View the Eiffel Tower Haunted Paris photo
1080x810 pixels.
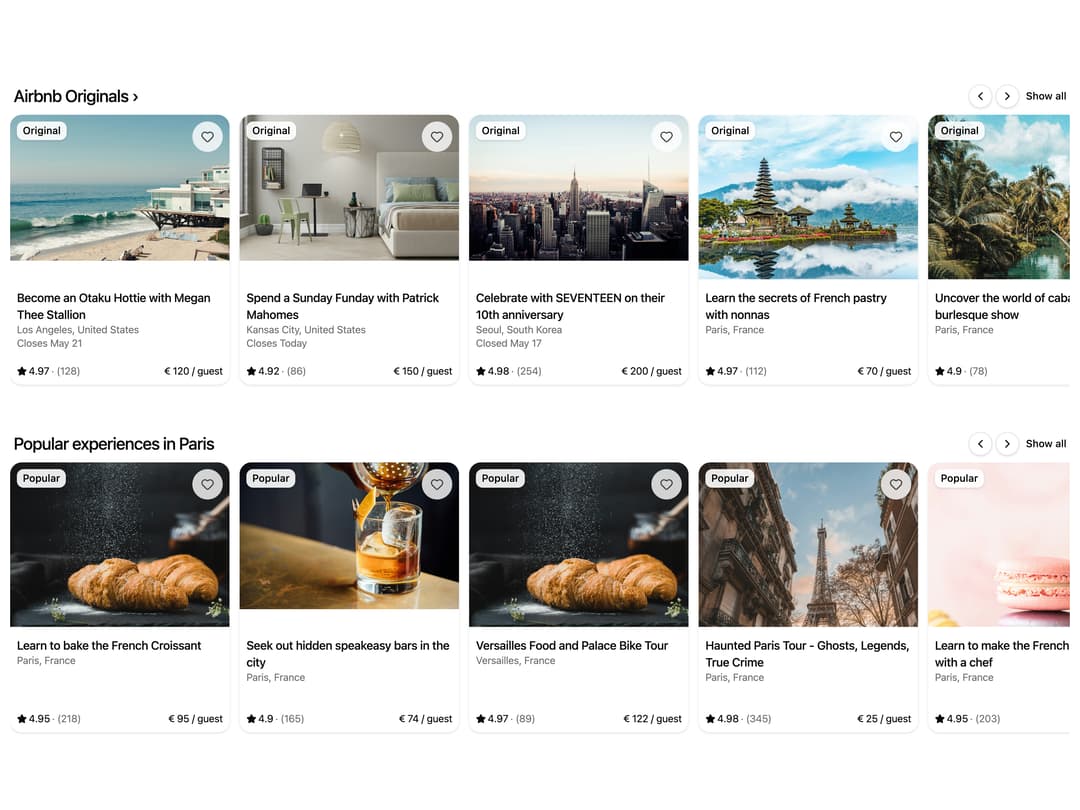808,545
